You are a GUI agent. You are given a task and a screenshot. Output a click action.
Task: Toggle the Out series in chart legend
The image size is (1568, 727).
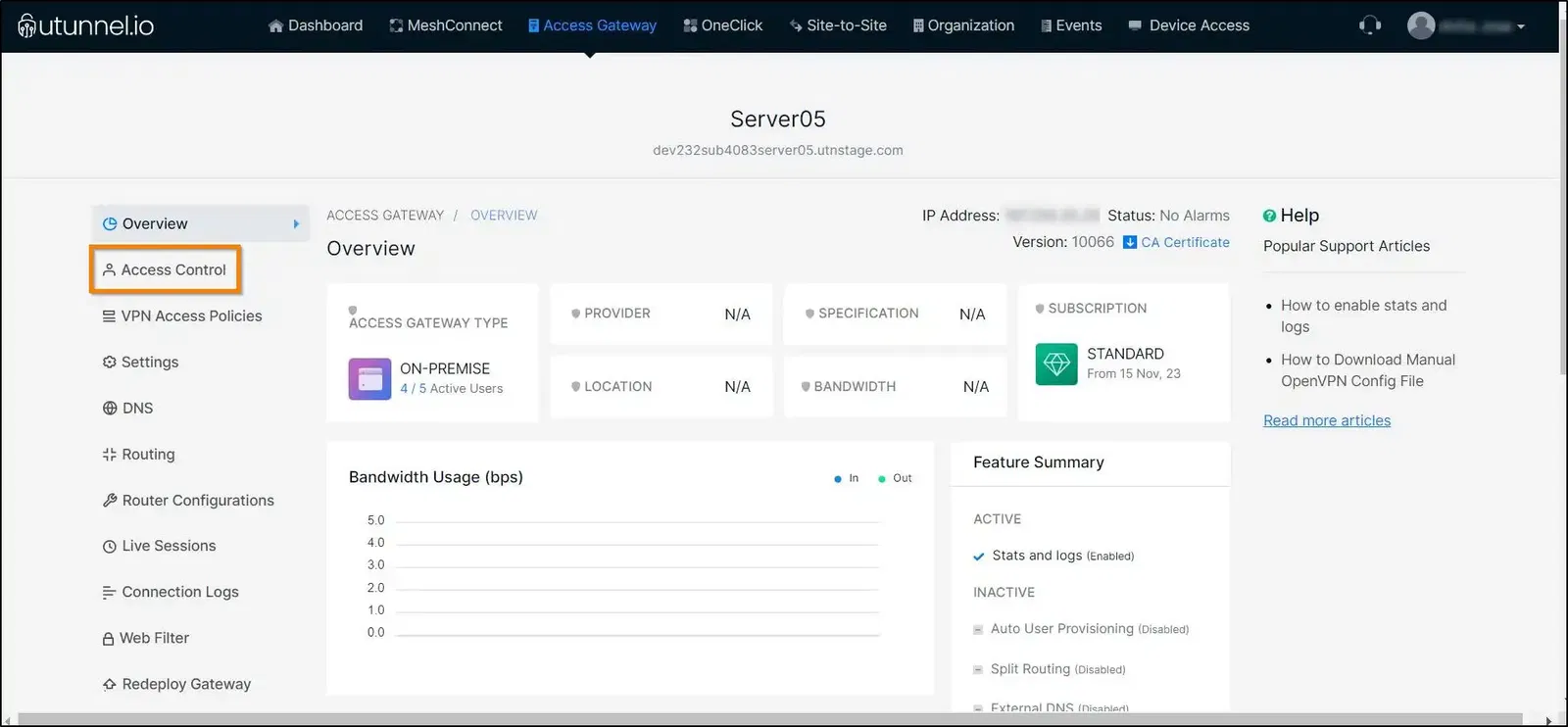[895, 478]
